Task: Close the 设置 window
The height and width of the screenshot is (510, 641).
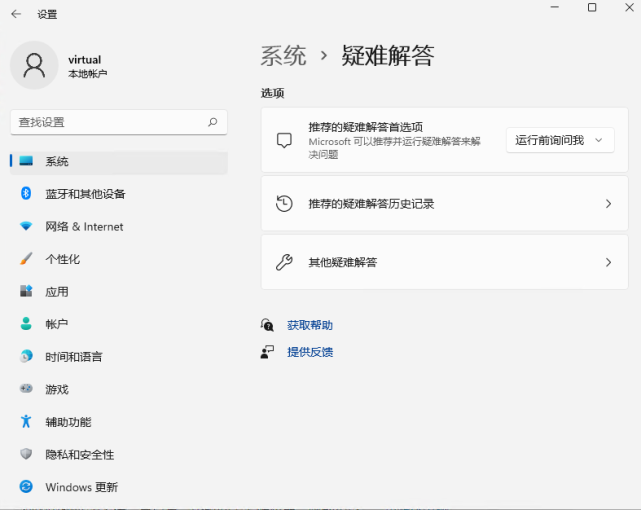Action: [x=629, y=7]
